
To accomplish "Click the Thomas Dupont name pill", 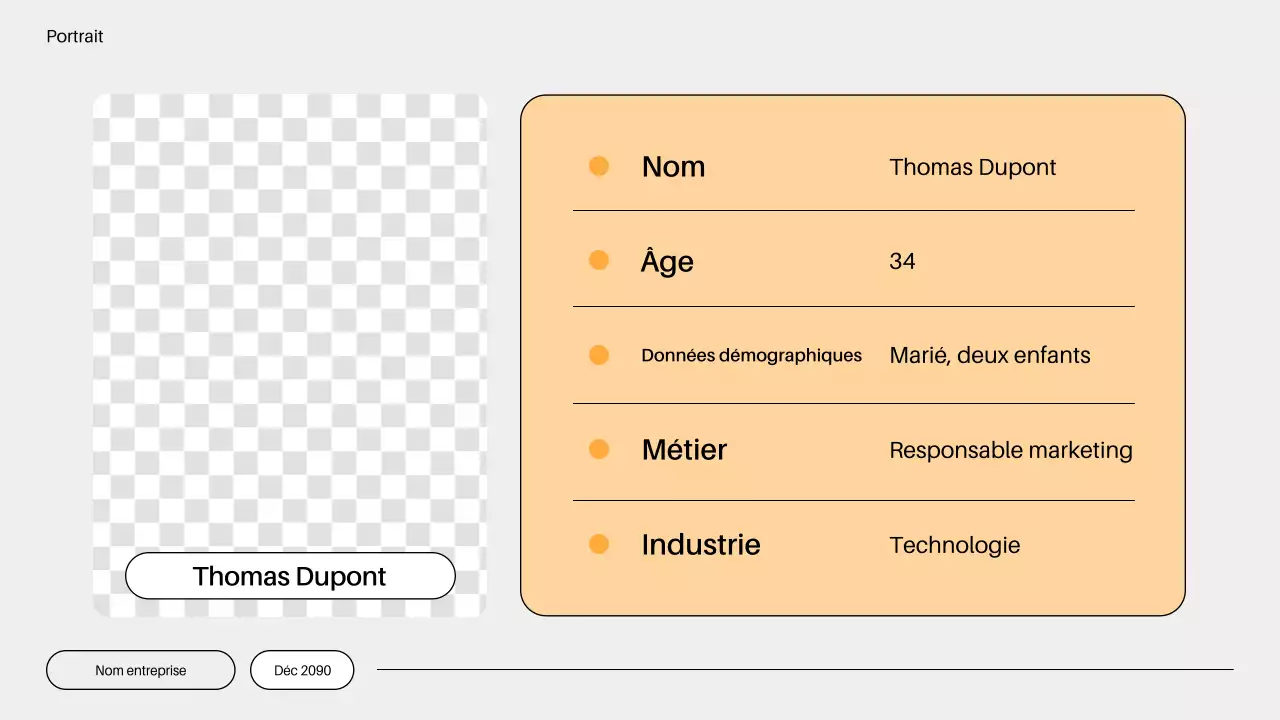I will click(x=289, y=576).
